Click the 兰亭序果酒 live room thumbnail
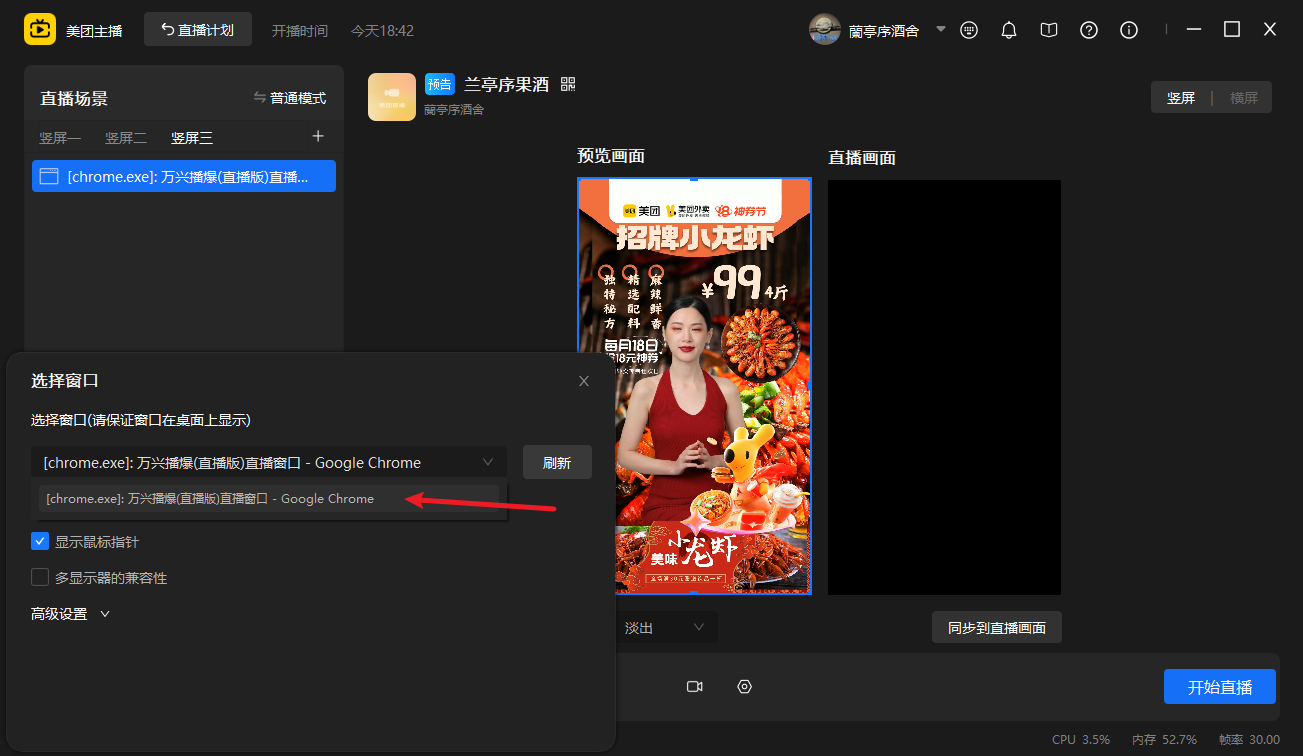Image resolution: width=1303 pixels, height=756 pixels. (x=392, y=97)
